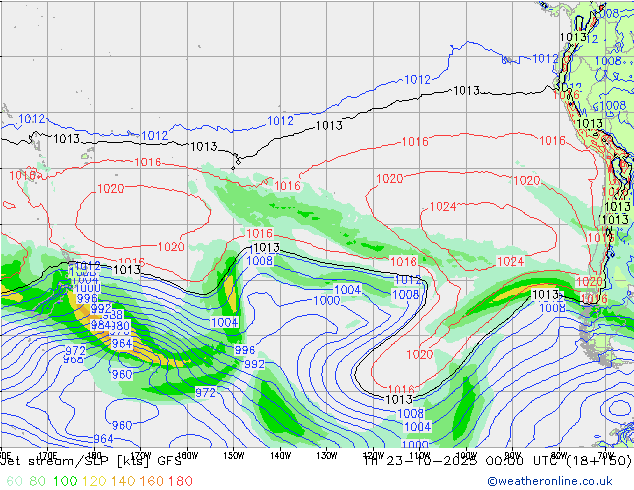Select the 60 kts legend value
The image size is (634, 490).
pyautogui.click(x=14, y=481)
